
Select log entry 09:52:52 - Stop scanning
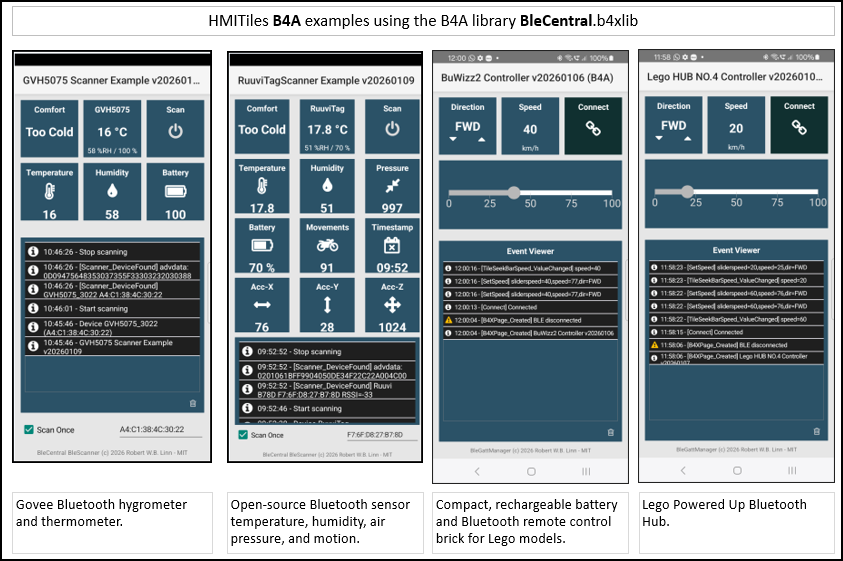327,351
